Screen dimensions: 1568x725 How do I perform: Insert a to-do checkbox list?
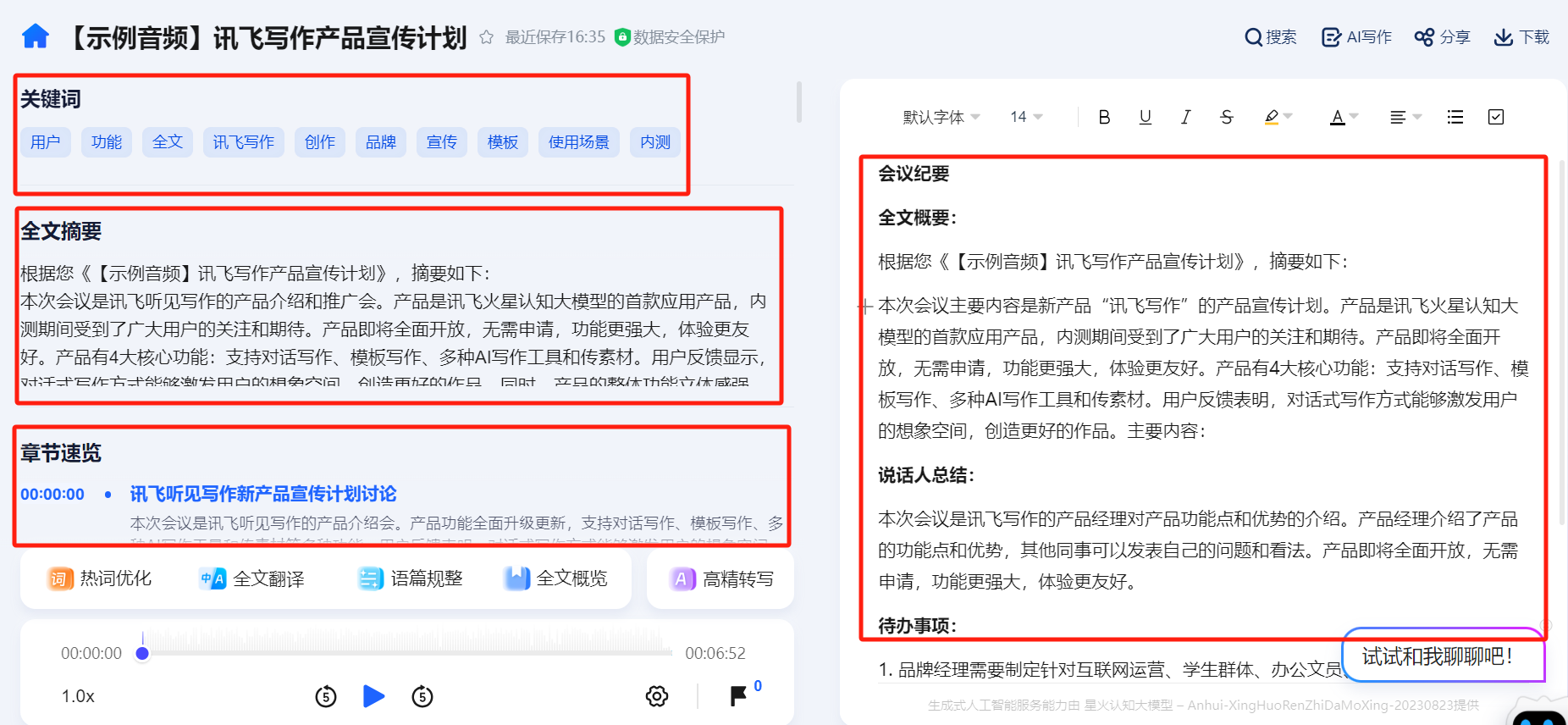[x=1496, y=117]
